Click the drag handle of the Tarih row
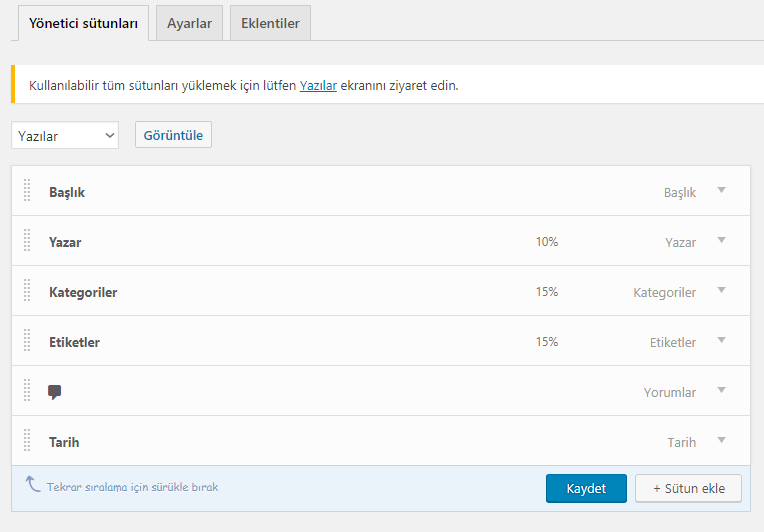 (27, 440)
